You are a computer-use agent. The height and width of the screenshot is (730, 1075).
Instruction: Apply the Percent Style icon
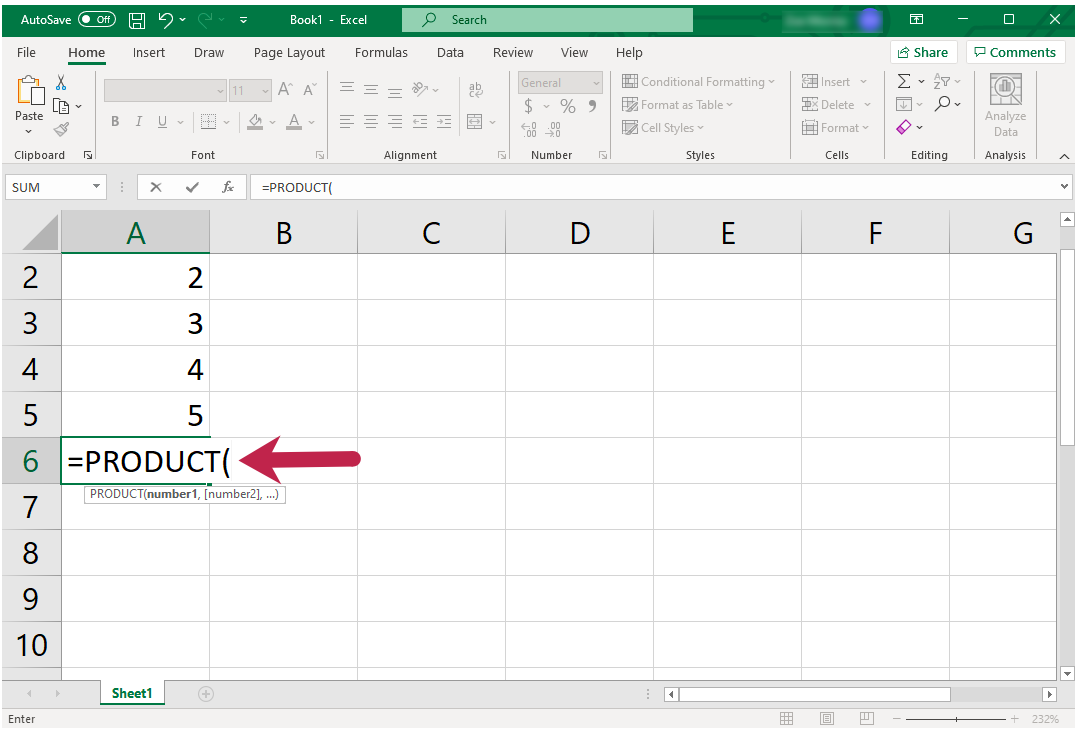pyautogui.click(x=567, y=105)
